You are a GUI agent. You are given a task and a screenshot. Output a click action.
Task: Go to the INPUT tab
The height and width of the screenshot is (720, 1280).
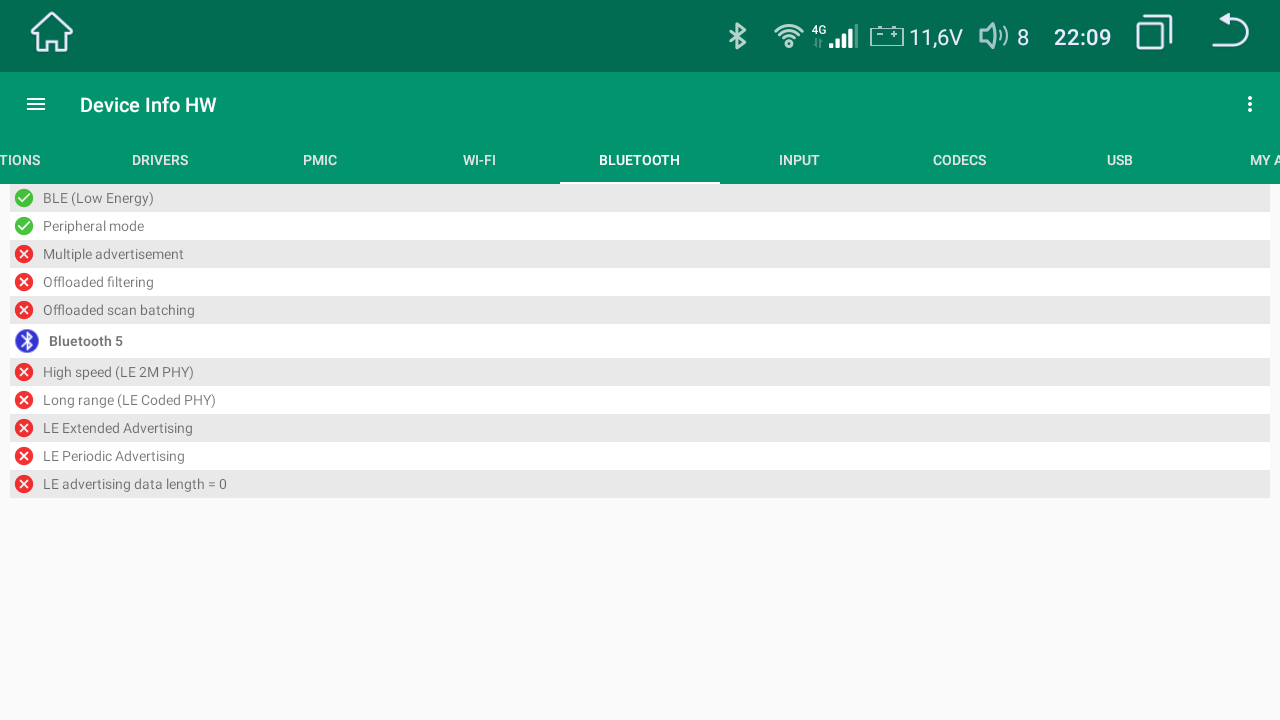coord(799,160)
